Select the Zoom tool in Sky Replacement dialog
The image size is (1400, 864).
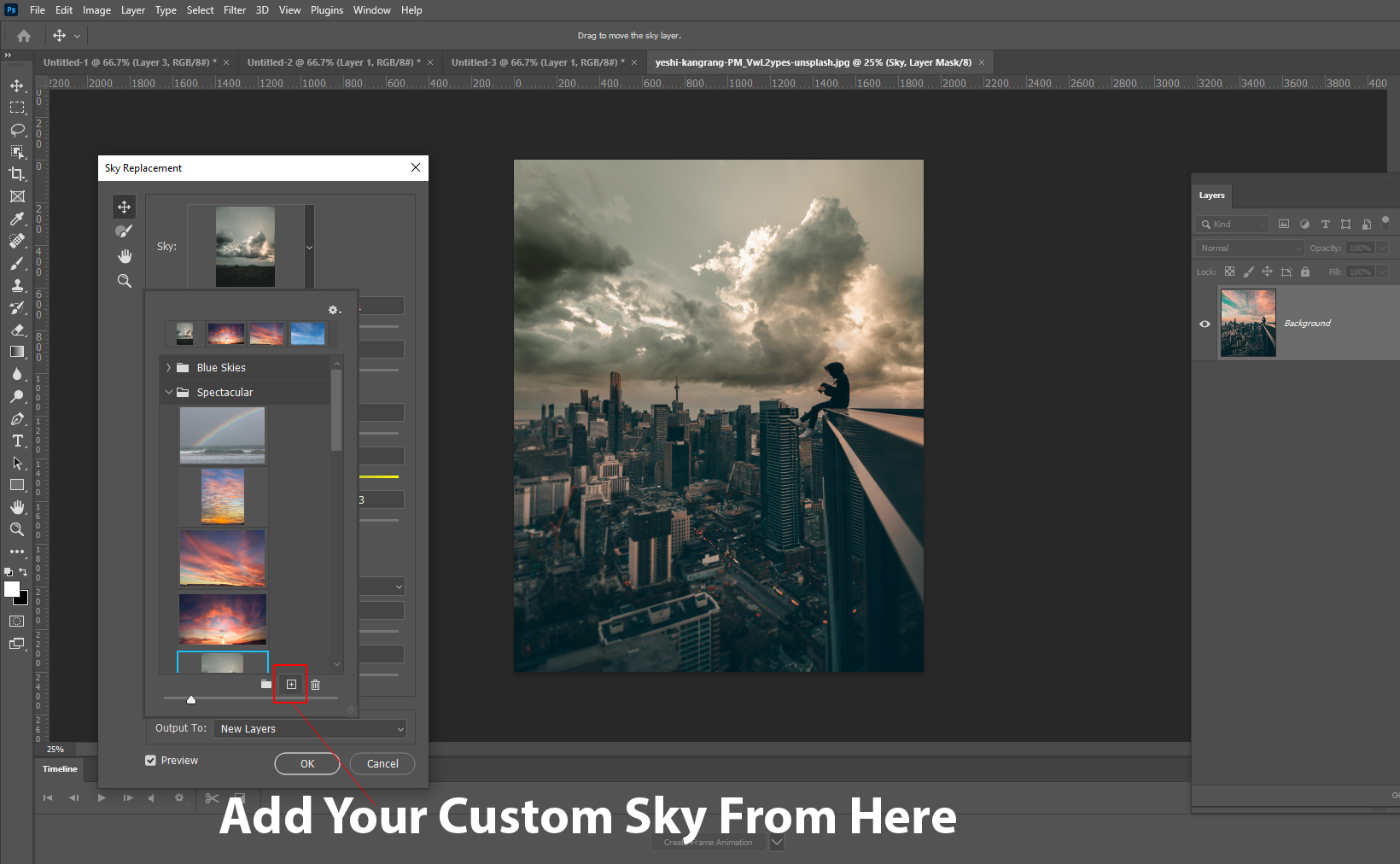(124, 281)
